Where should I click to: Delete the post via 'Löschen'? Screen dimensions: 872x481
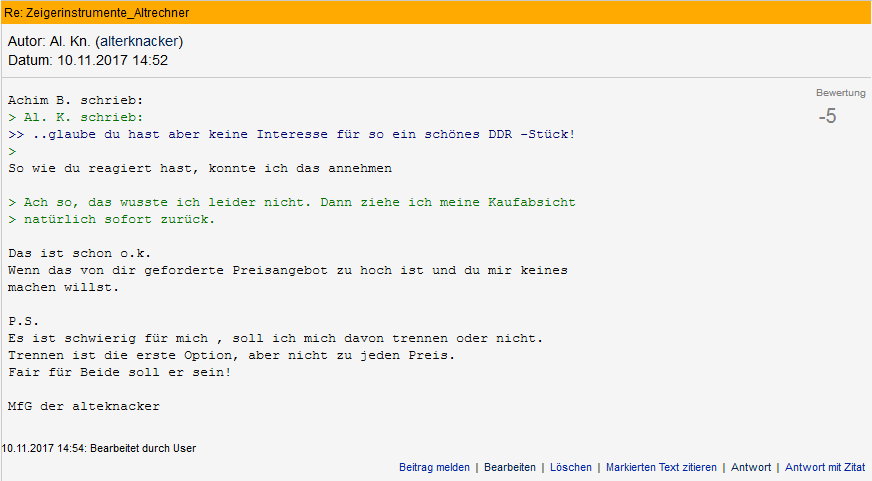click(x=571, y=467)
